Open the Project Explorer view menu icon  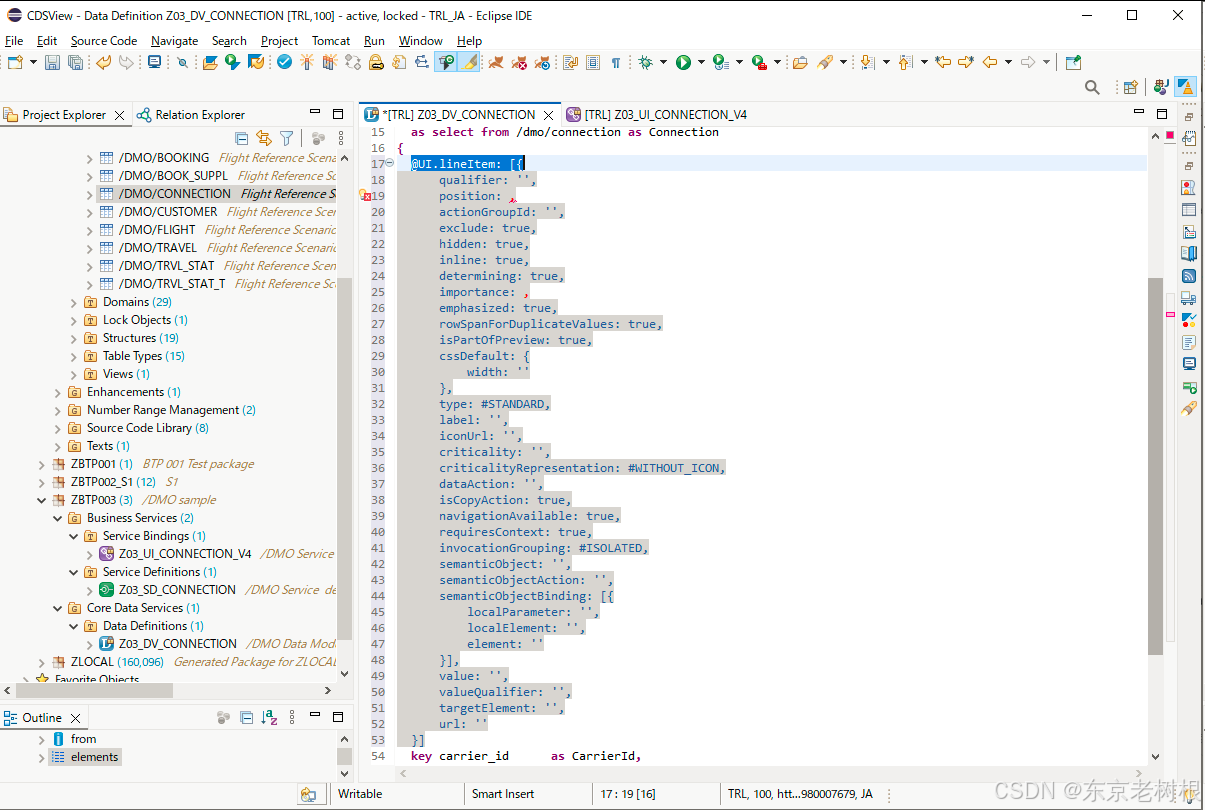coord(341,137)
